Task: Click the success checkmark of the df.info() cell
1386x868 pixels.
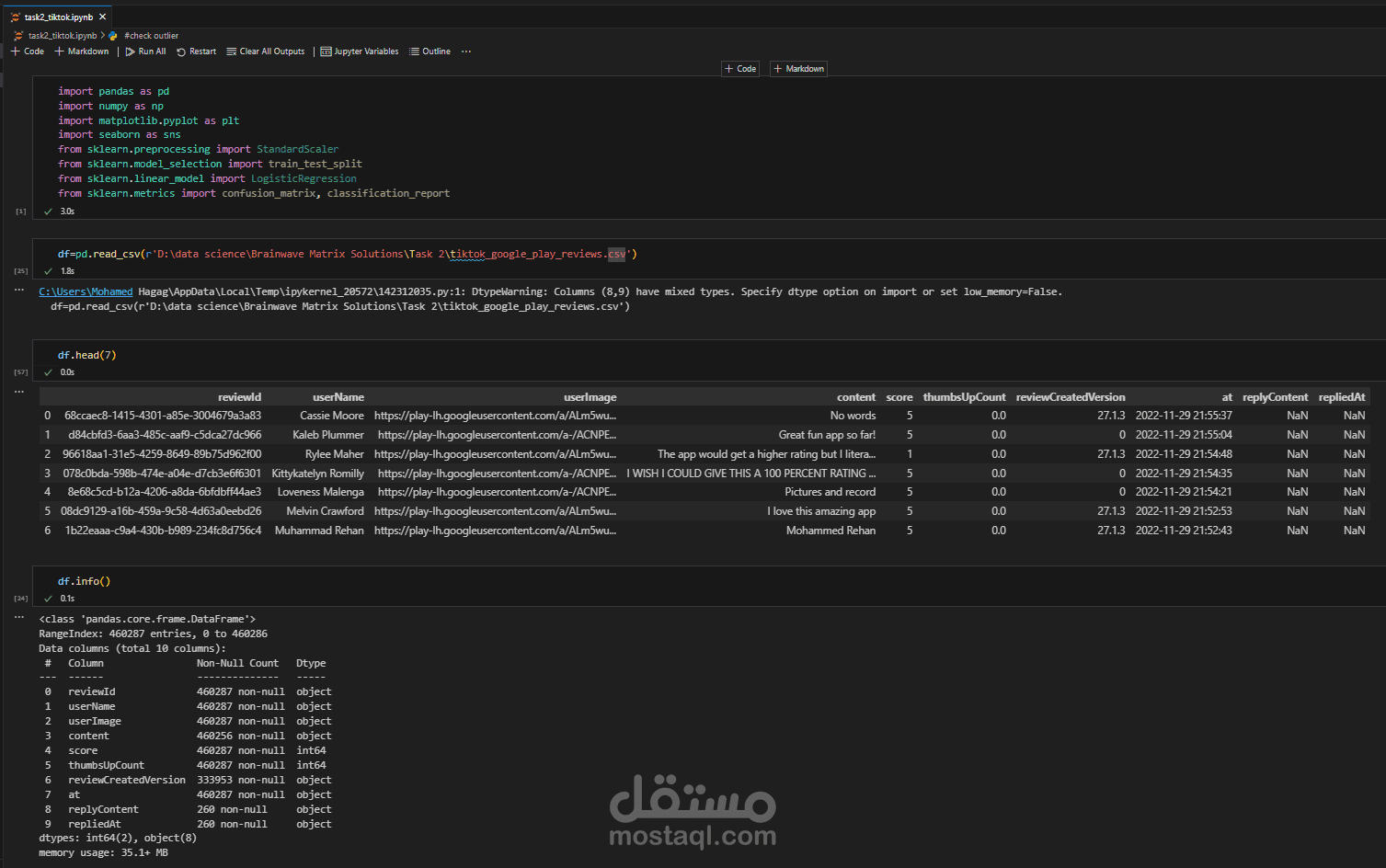Action: pos(49,599)
